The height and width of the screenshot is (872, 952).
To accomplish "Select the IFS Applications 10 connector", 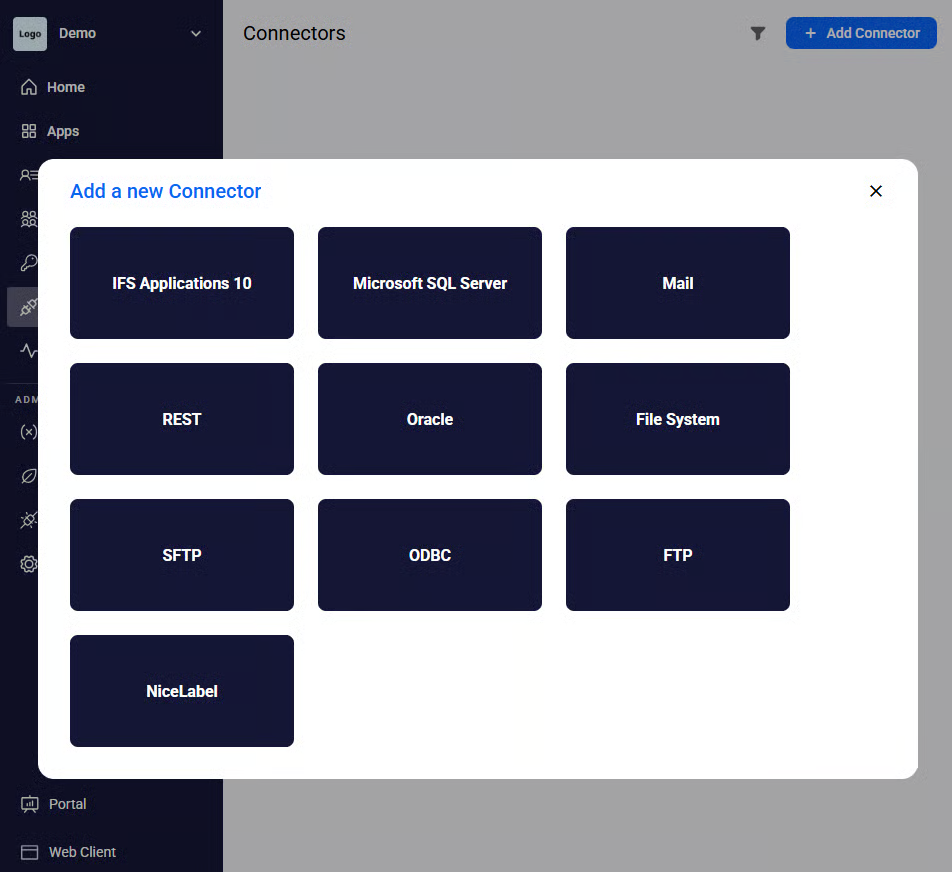I will click(182, 283).
